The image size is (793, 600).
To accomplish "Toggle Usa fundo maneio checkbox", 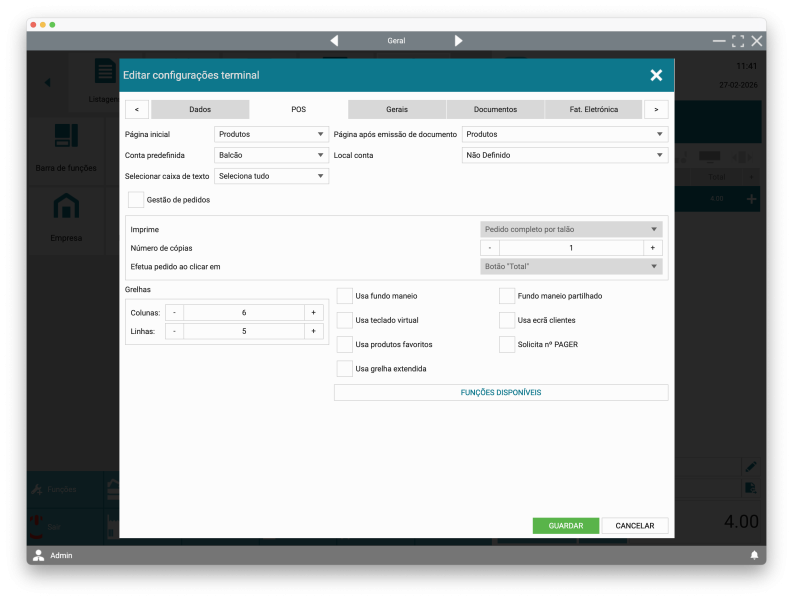I will 345,296.
